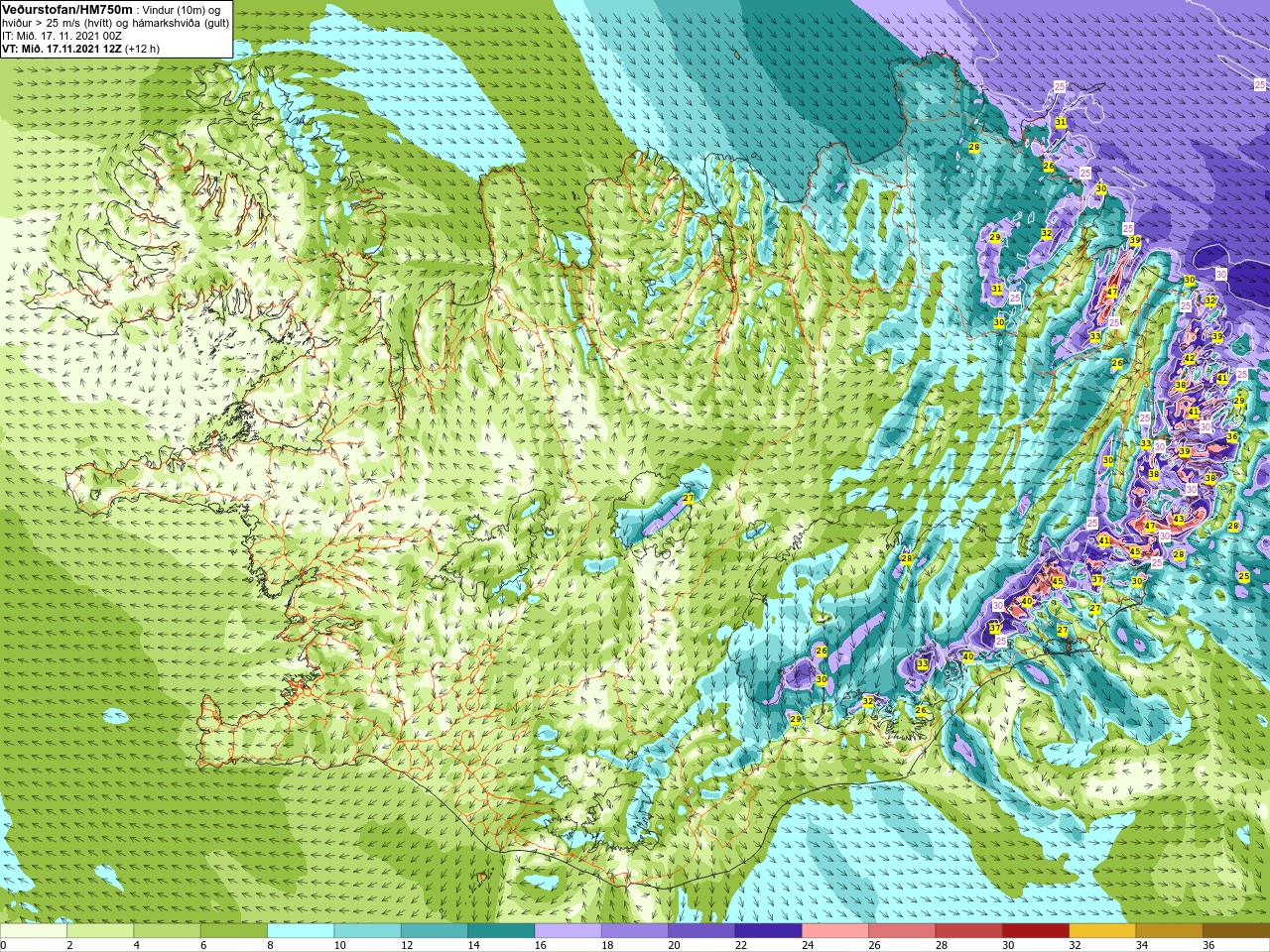Select the color scale swatch for 26–28 m/s
This screenshot has width=1270, height=952.
point(902,931)
